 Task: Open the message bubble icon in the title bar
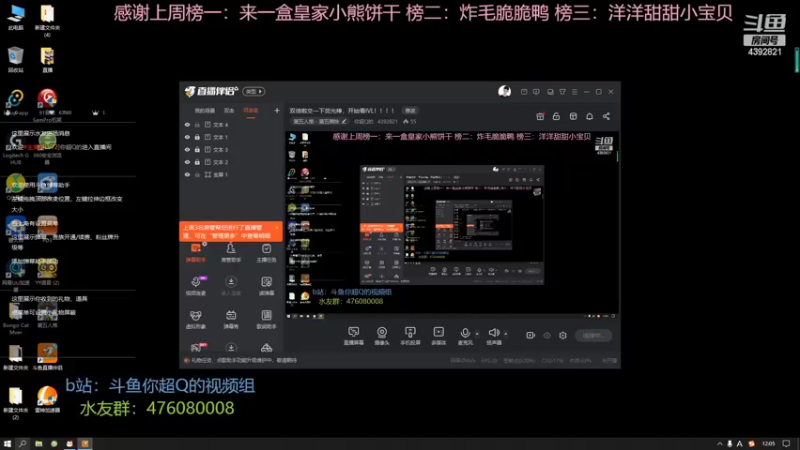click(536, 92)
